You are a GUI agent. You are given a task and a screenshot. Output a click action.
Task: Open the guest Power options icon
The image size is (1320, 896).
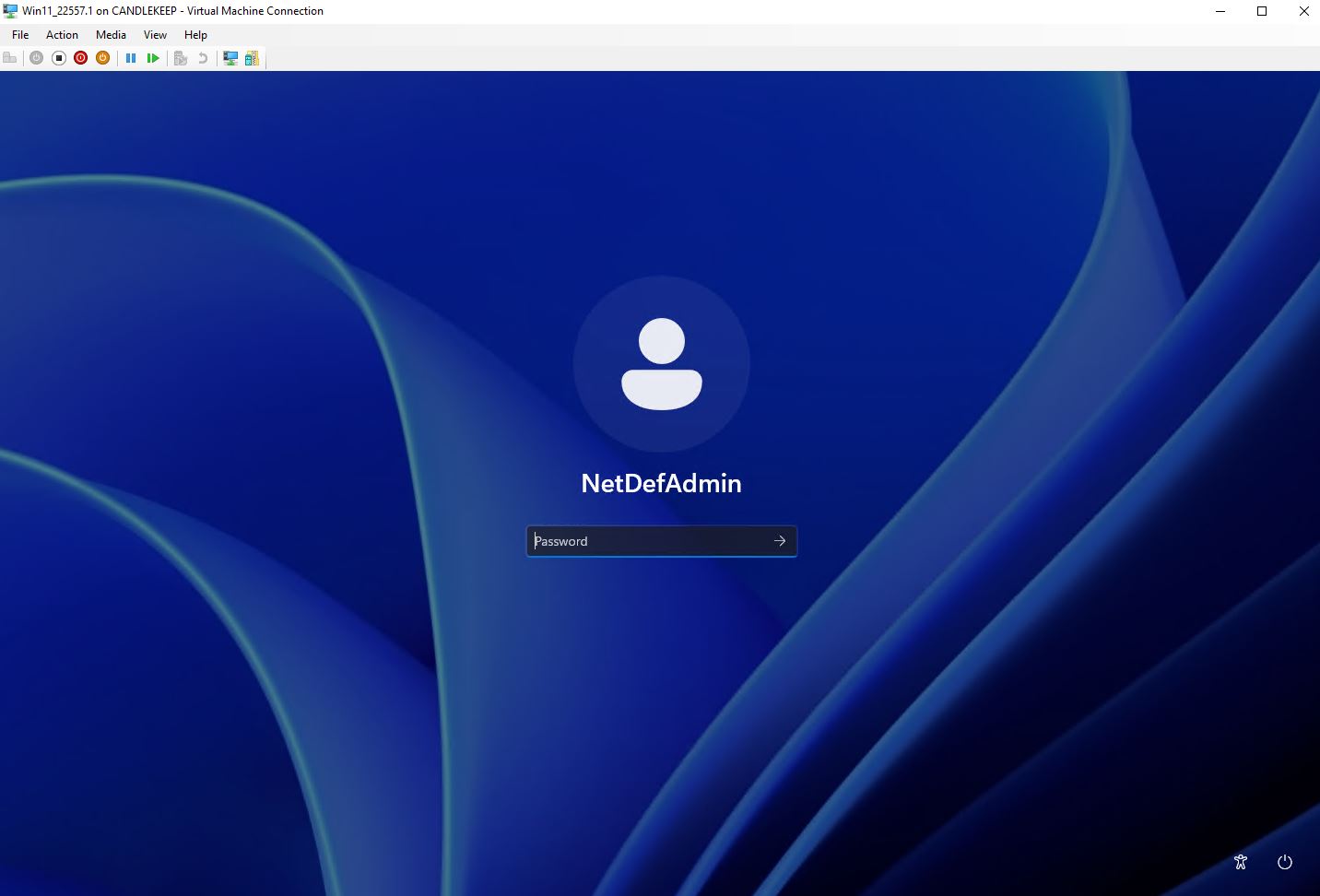pyautogui.click(x=1285, y=862)
